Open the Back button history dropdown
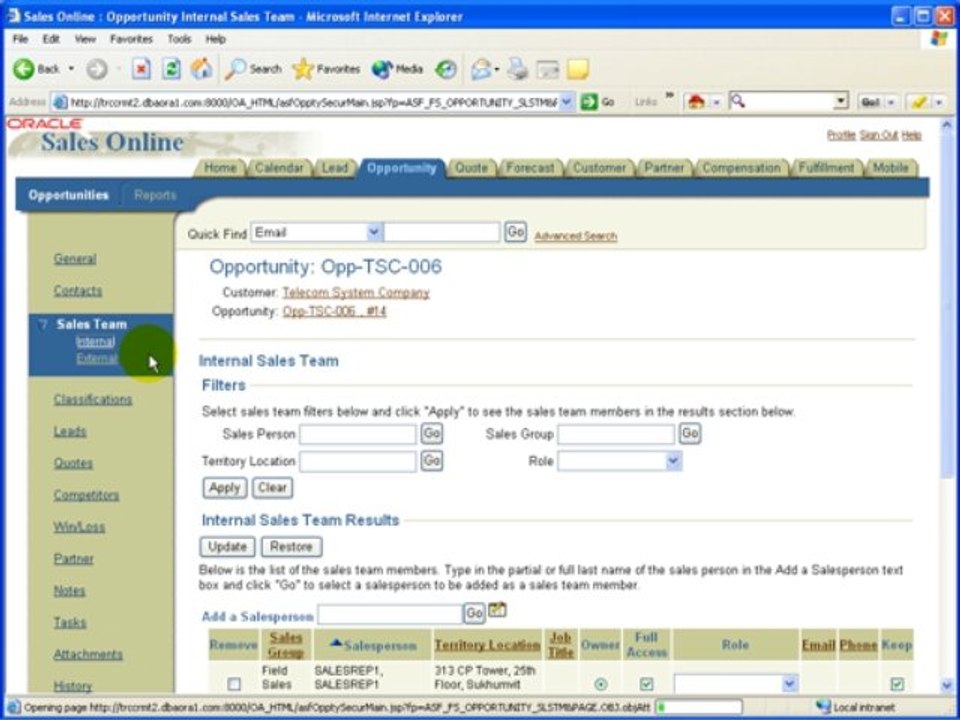Image resolution: width=960 pixels, height=720 pixels. pyautogui.click(x=71, y=69)
